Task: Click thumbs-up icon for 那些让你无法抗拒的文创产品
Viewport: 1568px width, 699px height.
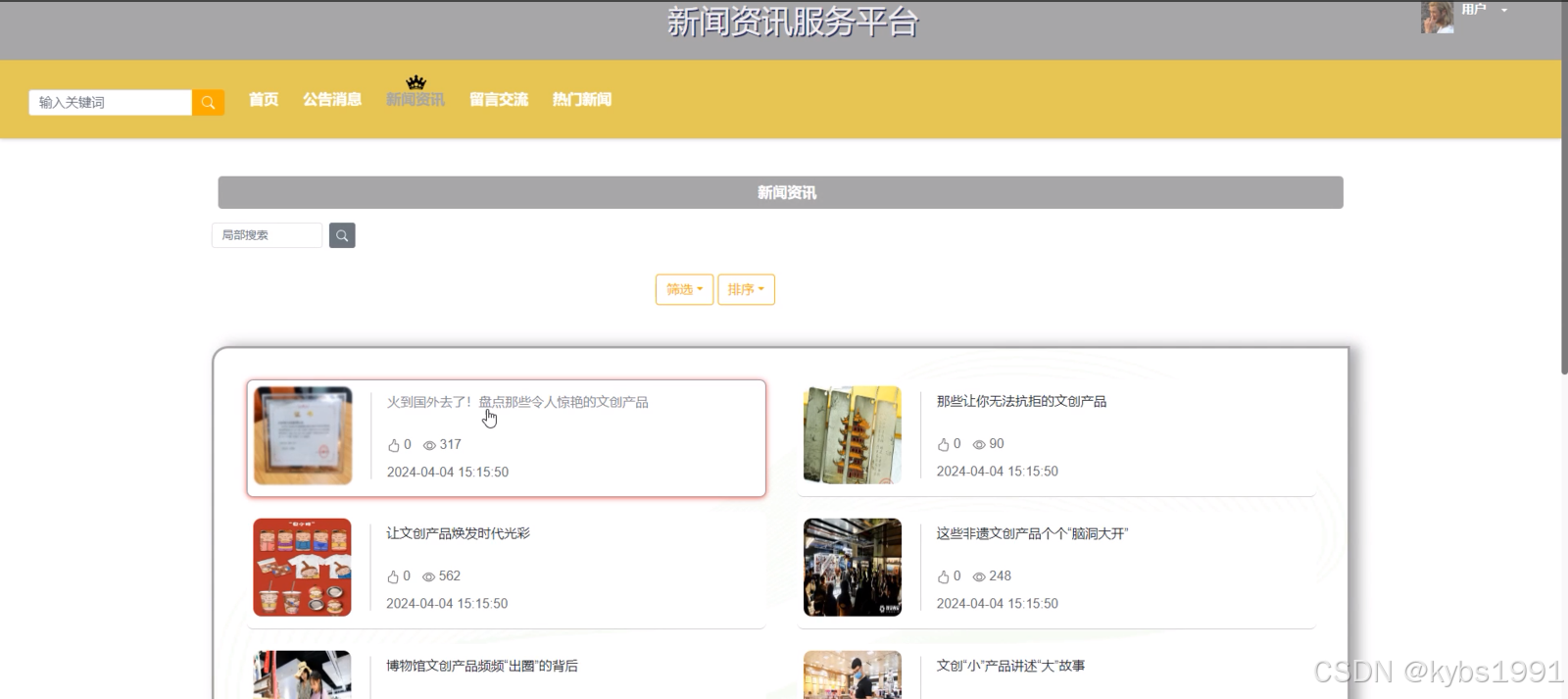Action: (944, 444)
